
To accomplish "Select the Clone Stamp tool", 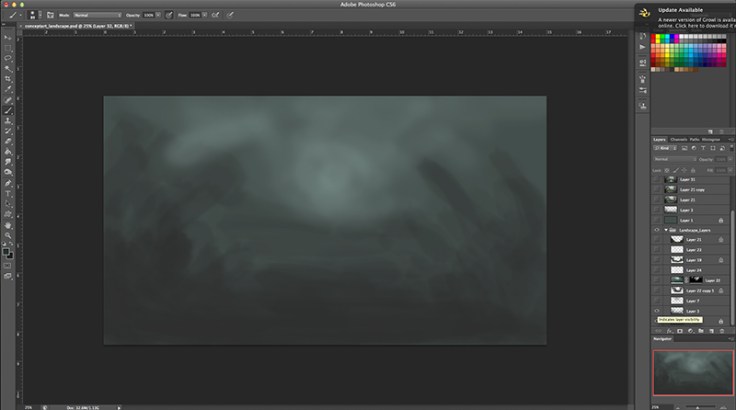I will (x=8, y=121).
